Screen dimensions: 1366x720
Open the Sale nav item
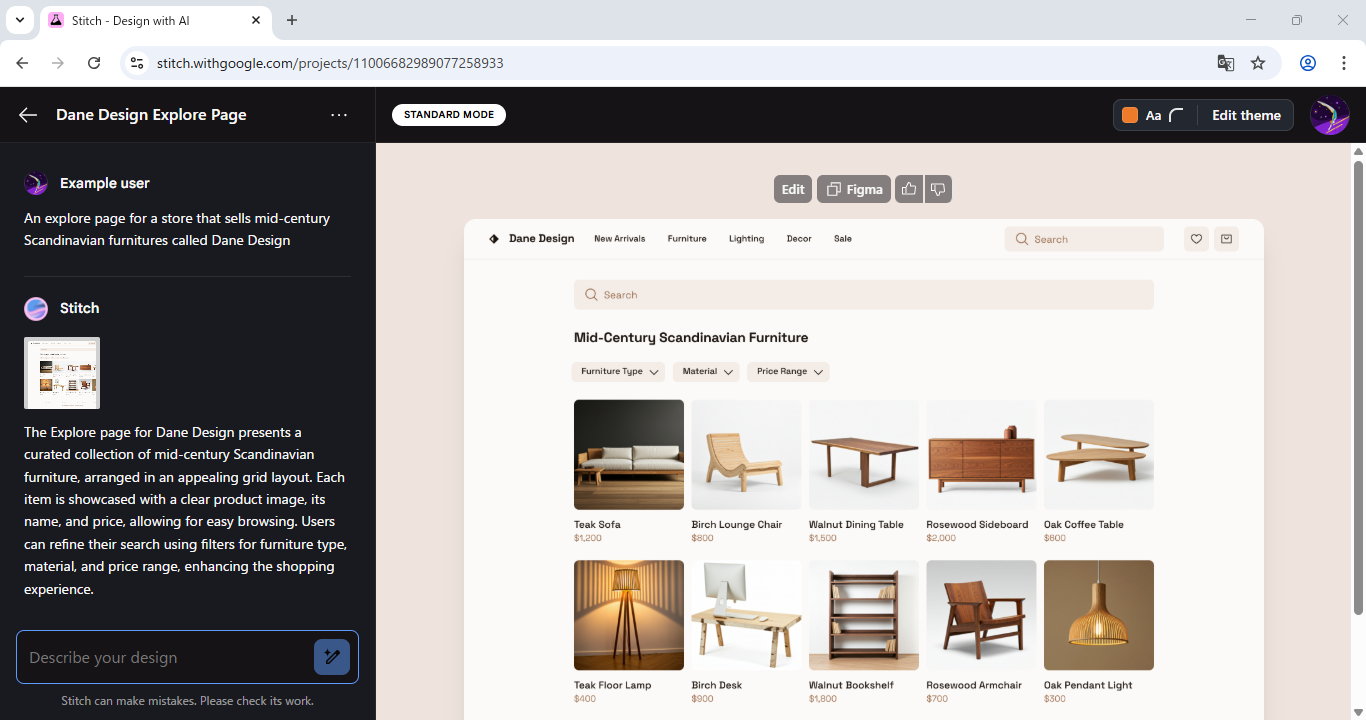843,239
